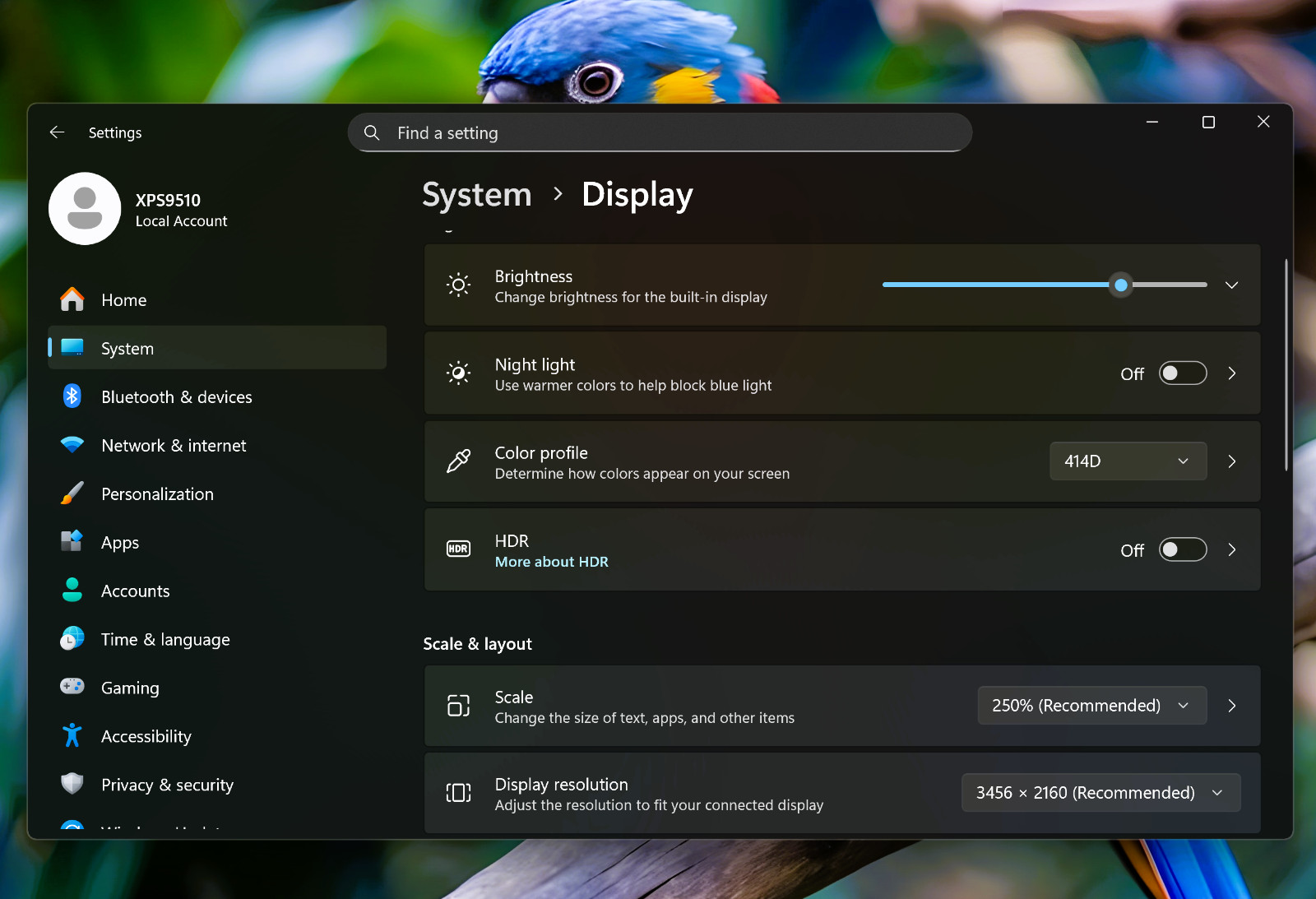The image size is (1316, 899).
Task: Open Color profile details chevron
Action: click(1232, 461)
